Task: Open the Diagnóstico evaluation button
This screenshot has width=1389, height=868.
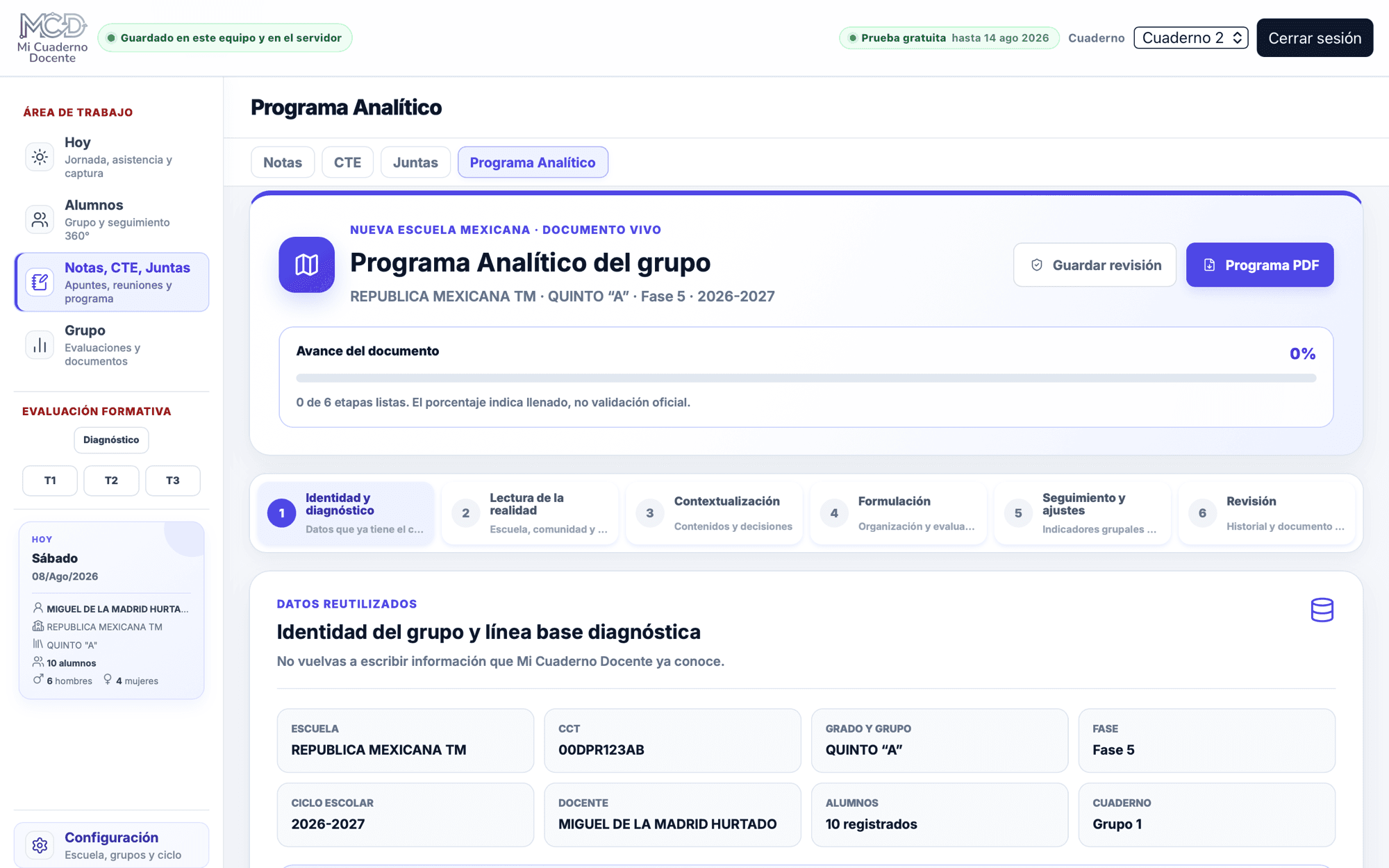Action: tap(111, 440)
